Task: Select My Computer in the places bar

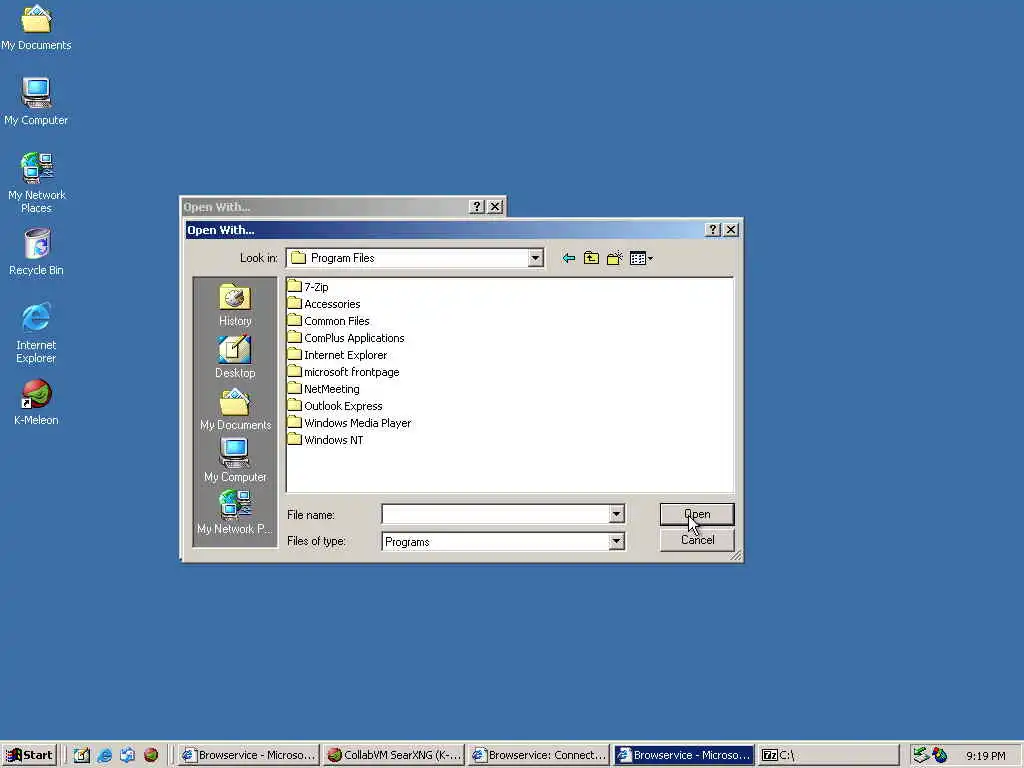Action: 235,461
